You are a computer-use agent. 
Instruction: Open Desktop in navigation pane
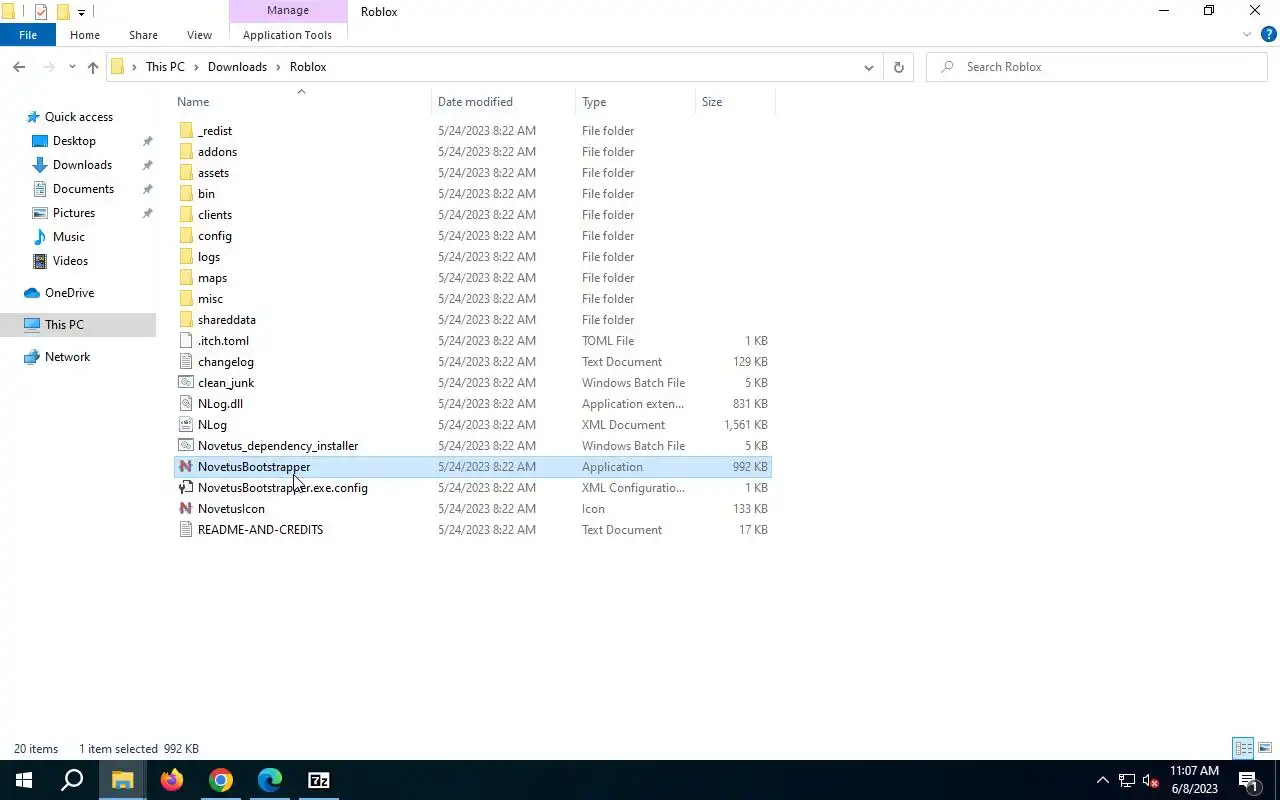74,141
